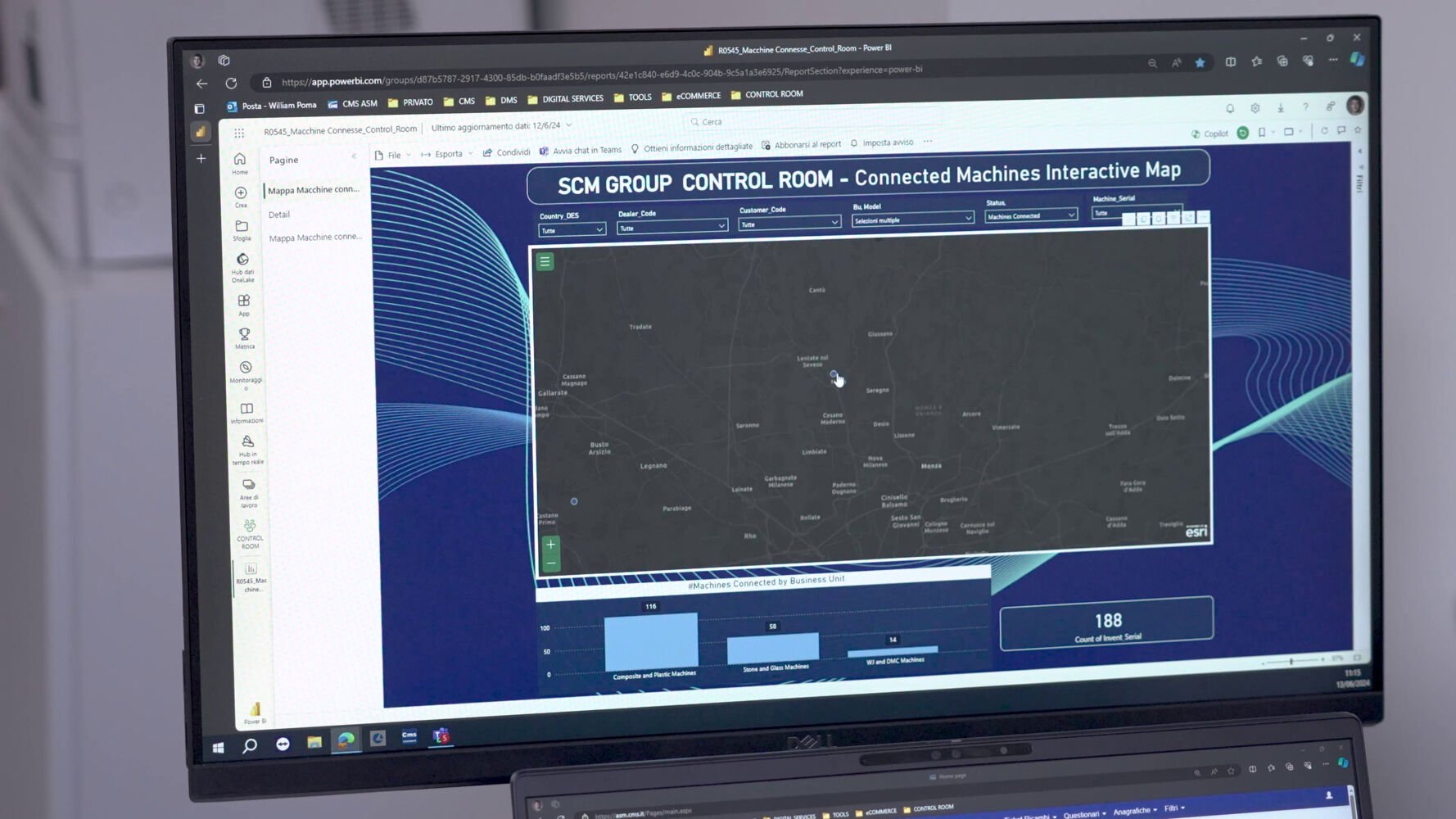The width and height of the screenshot is (1456, 819).
Task: Open Power BI settings gear
Action: tap(1255, 108)
